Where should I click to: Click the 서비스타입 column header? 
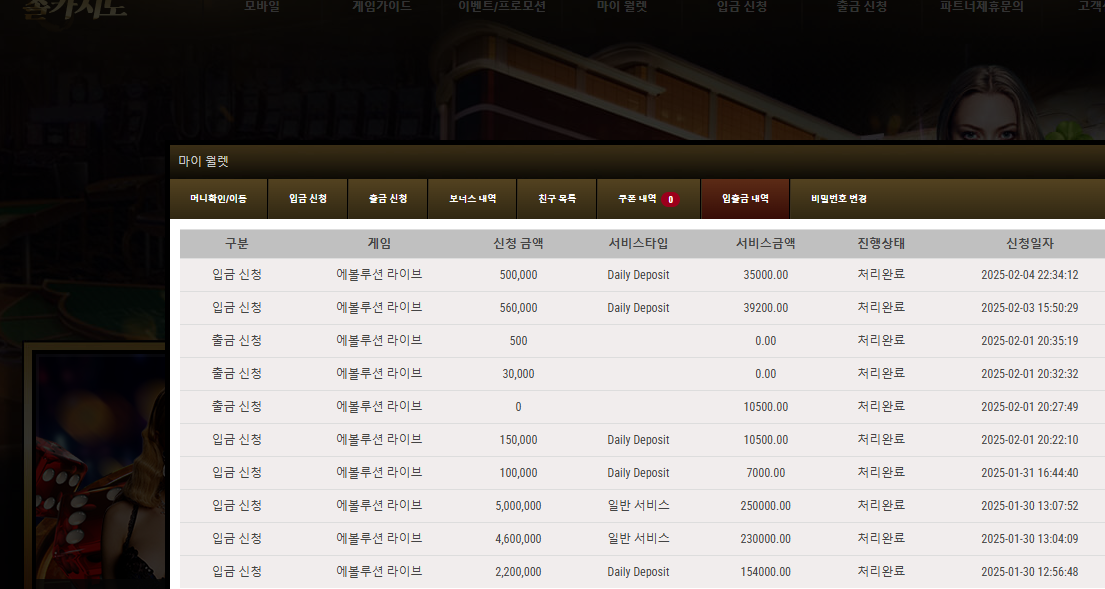coord(638,243)
